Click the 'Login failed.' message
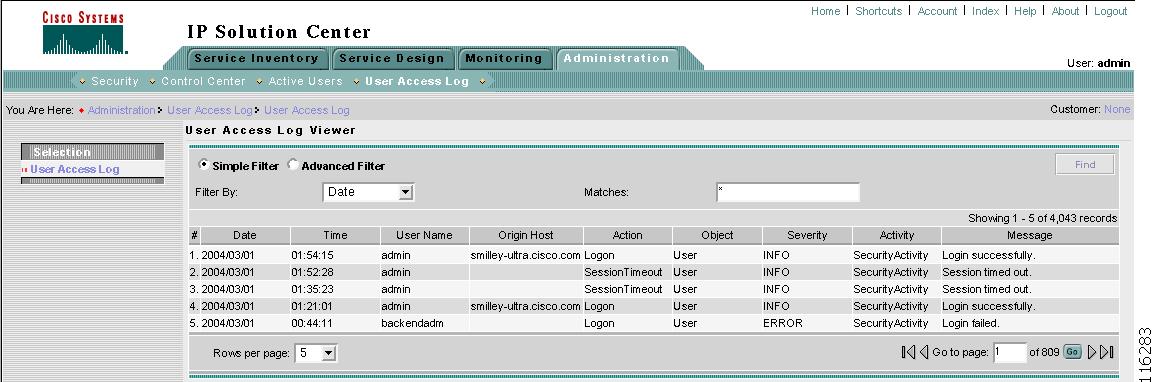This screenshot has height=382, width=1155. point(970,323)
